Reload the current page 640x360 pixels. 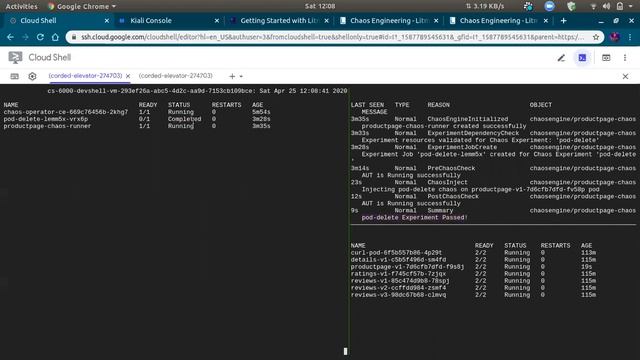(40, 37)
